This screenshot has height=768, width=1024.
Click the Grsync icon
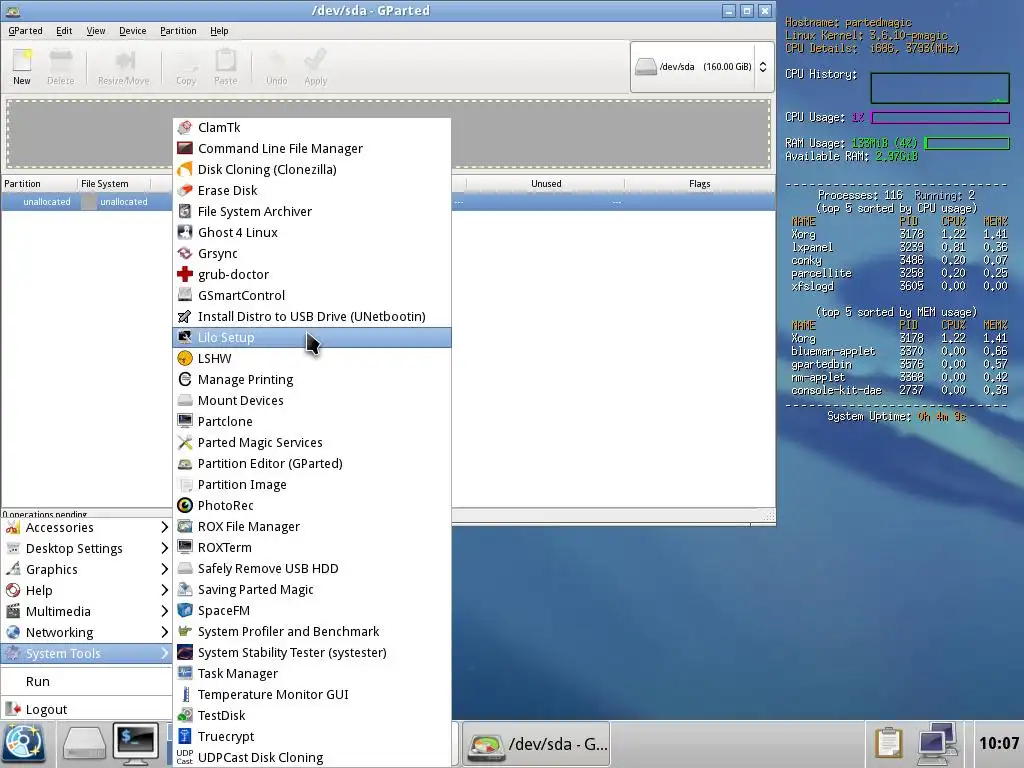click(x=185, y=253)
